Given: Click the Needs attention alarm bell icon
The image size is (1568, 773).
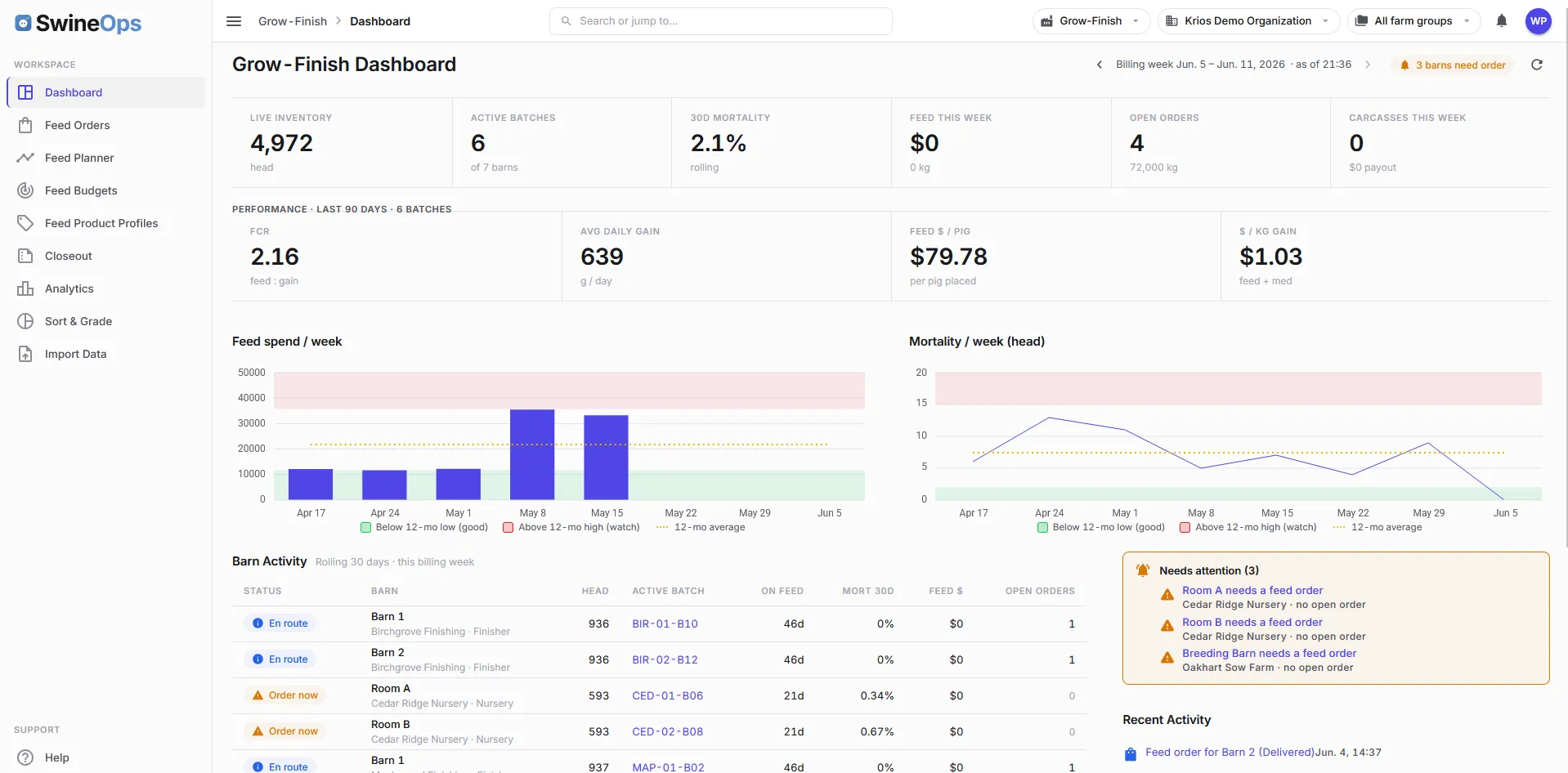Looking at the screenshot, I should [x=1143, y=570].
